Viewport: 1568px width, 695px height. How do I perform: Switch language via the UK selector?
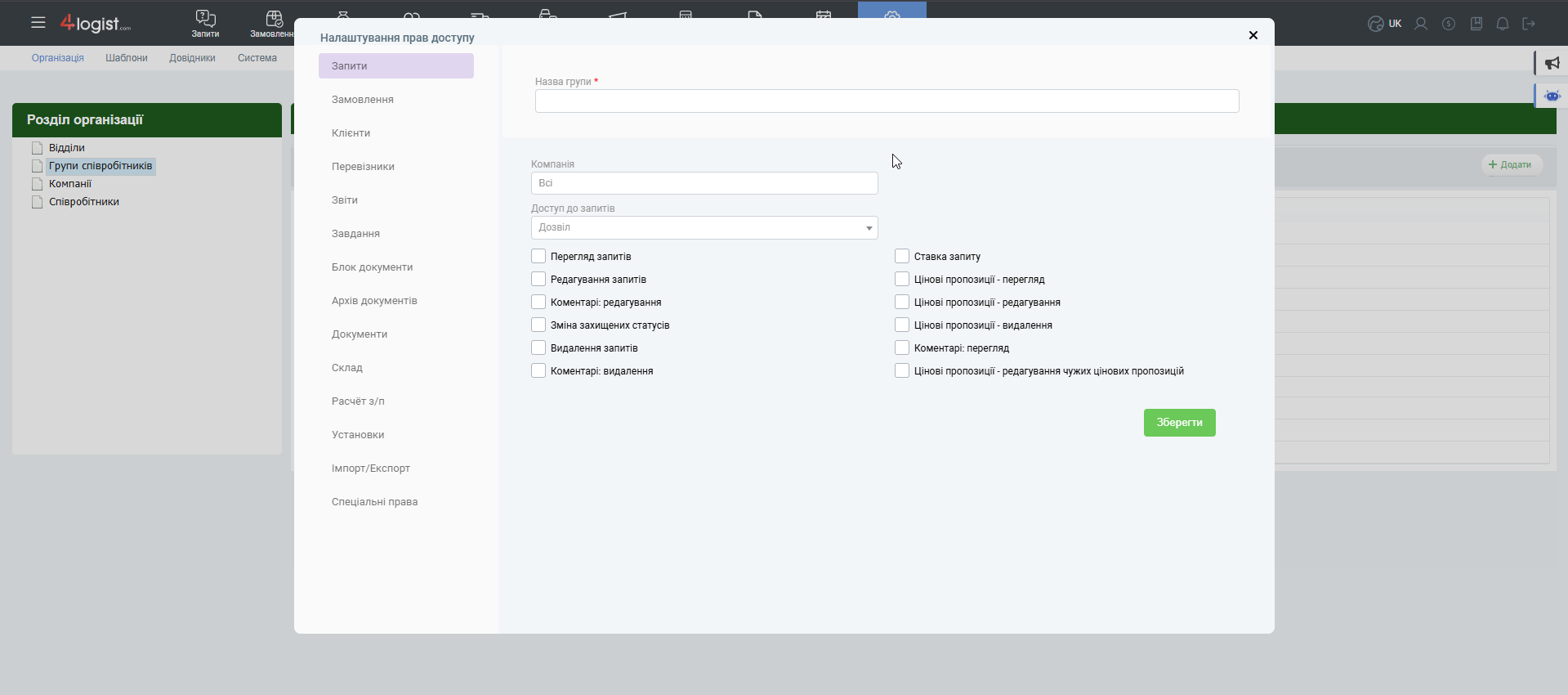click(1385, 24)
